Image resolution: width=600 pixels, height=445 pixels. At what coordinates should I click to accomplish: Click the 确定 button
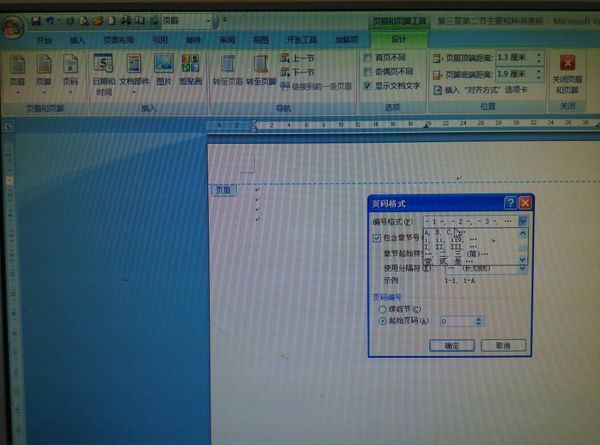[x=452, y=345]
